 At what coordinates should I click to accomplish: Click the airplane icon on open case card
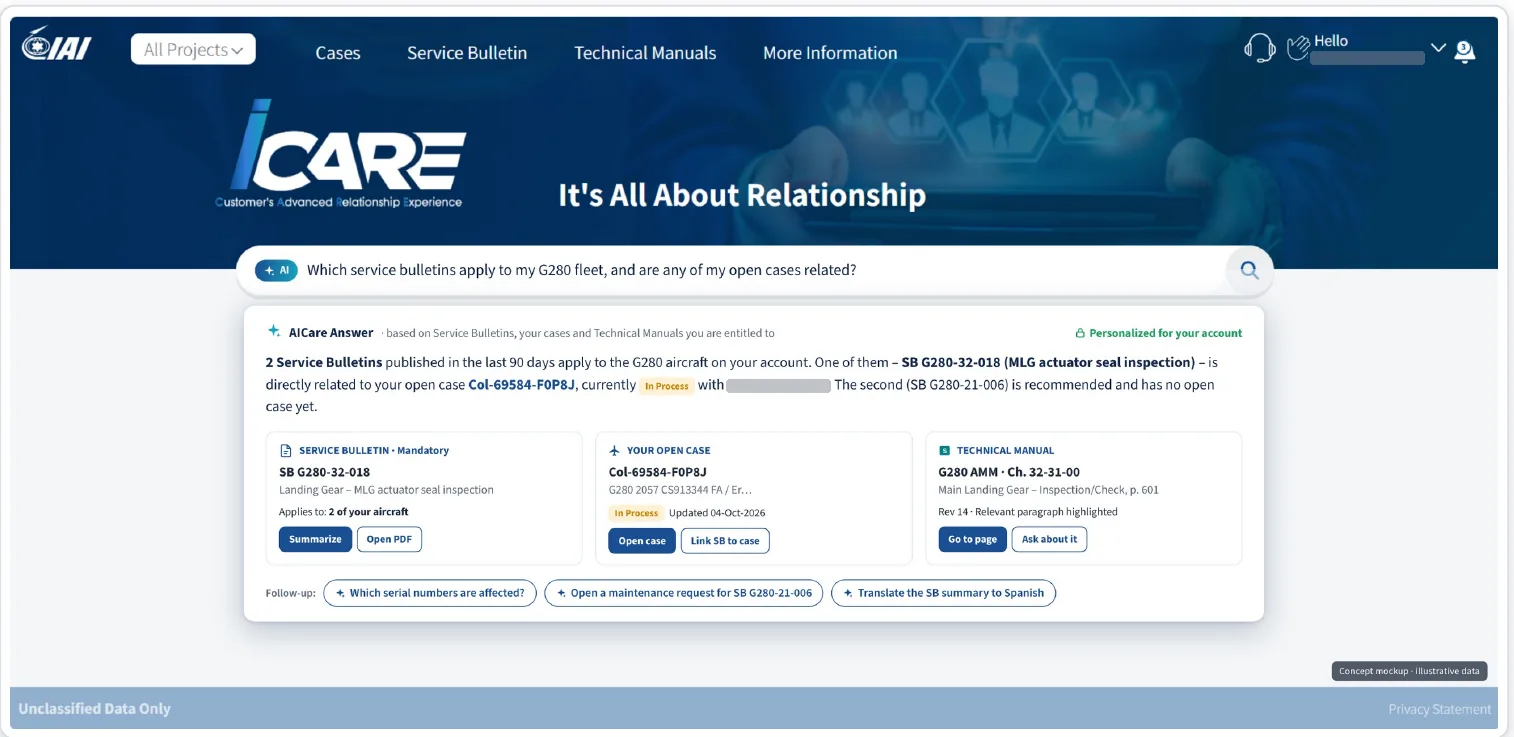615,451
